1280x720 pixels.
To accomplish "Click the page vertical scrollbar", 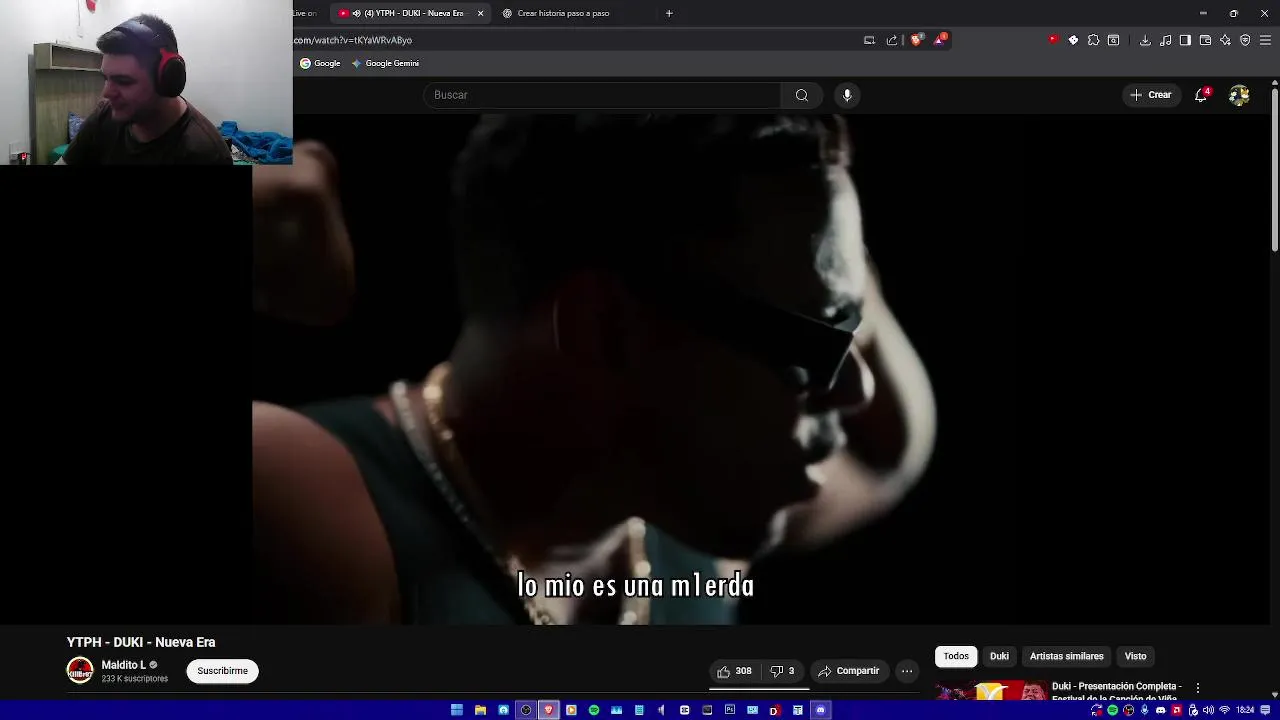I will click(x=1274, y=170).
